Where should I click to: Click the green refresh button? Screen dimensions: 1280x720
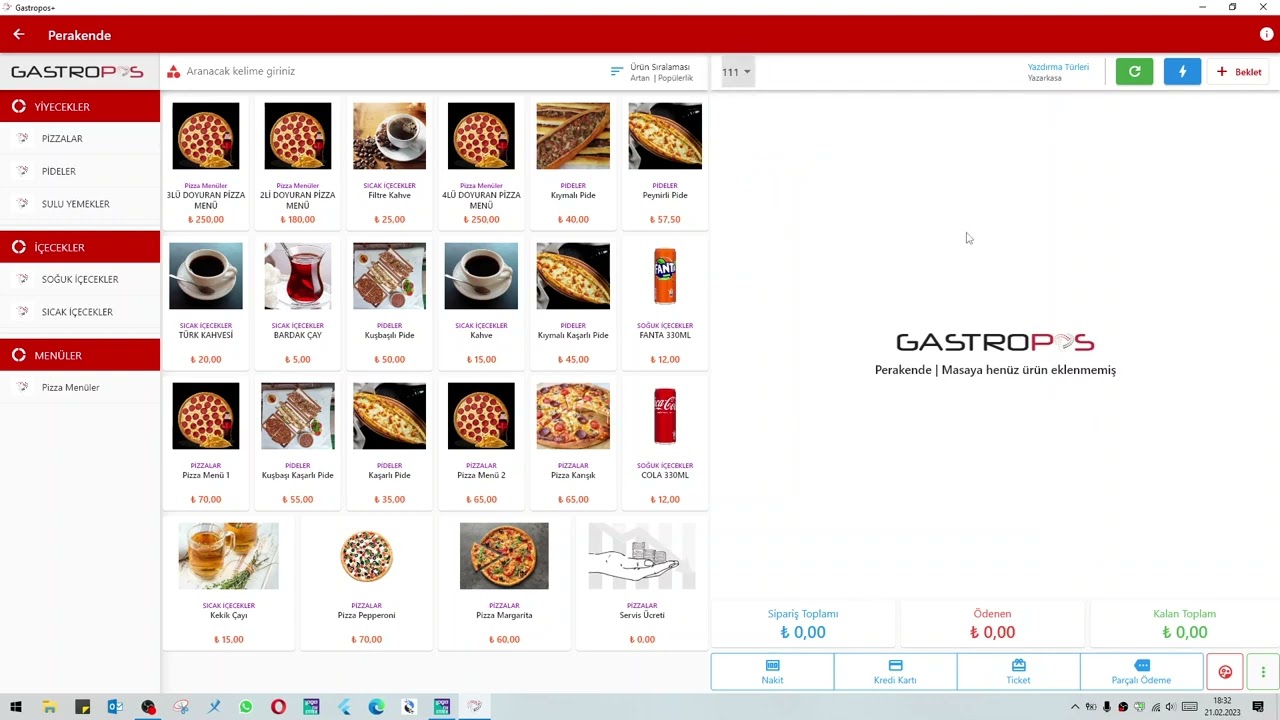1134,71
